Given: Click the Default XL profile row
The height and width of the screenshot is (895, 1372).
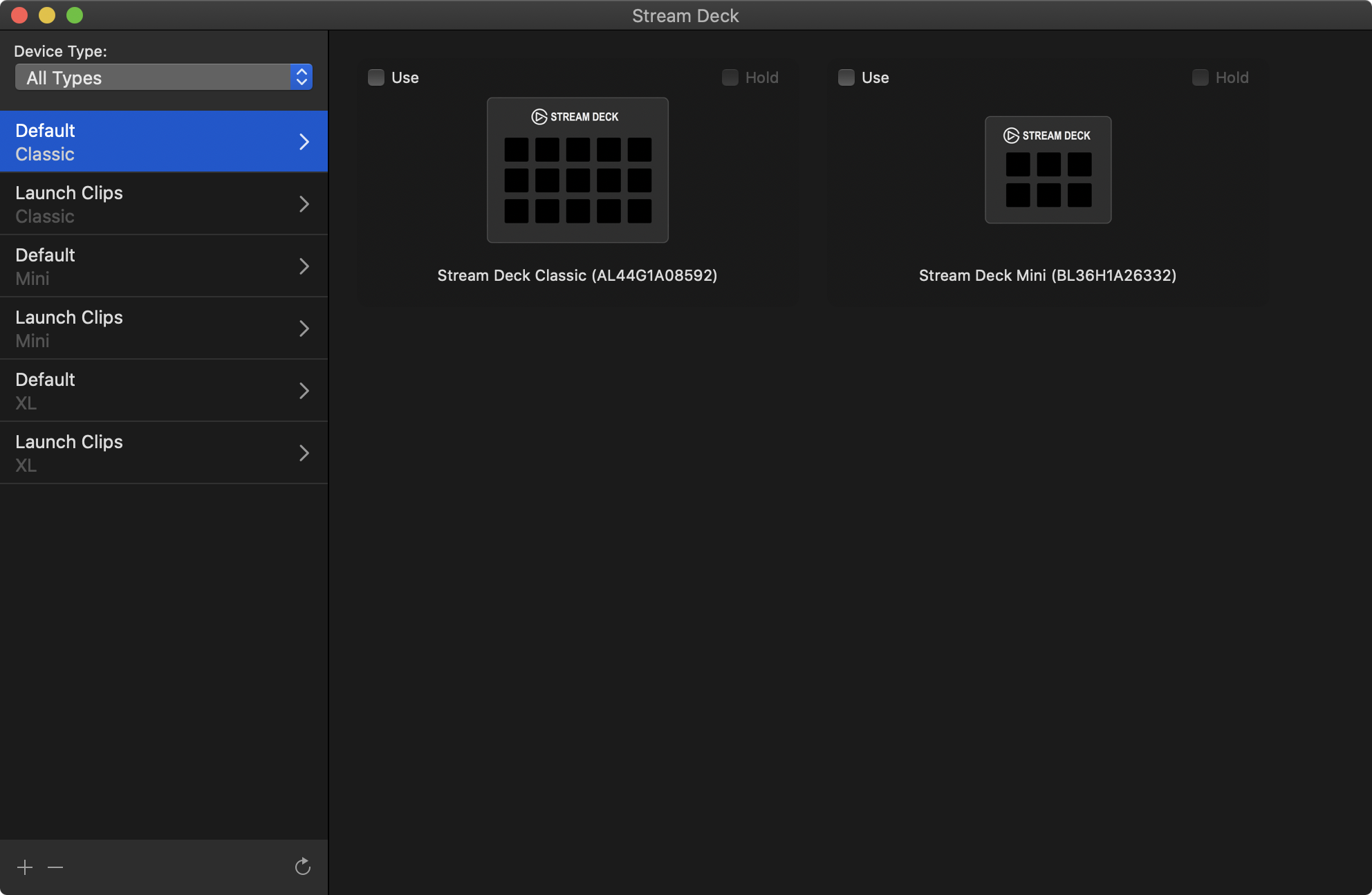Looking at the screenshot, I should pos(164,390).
